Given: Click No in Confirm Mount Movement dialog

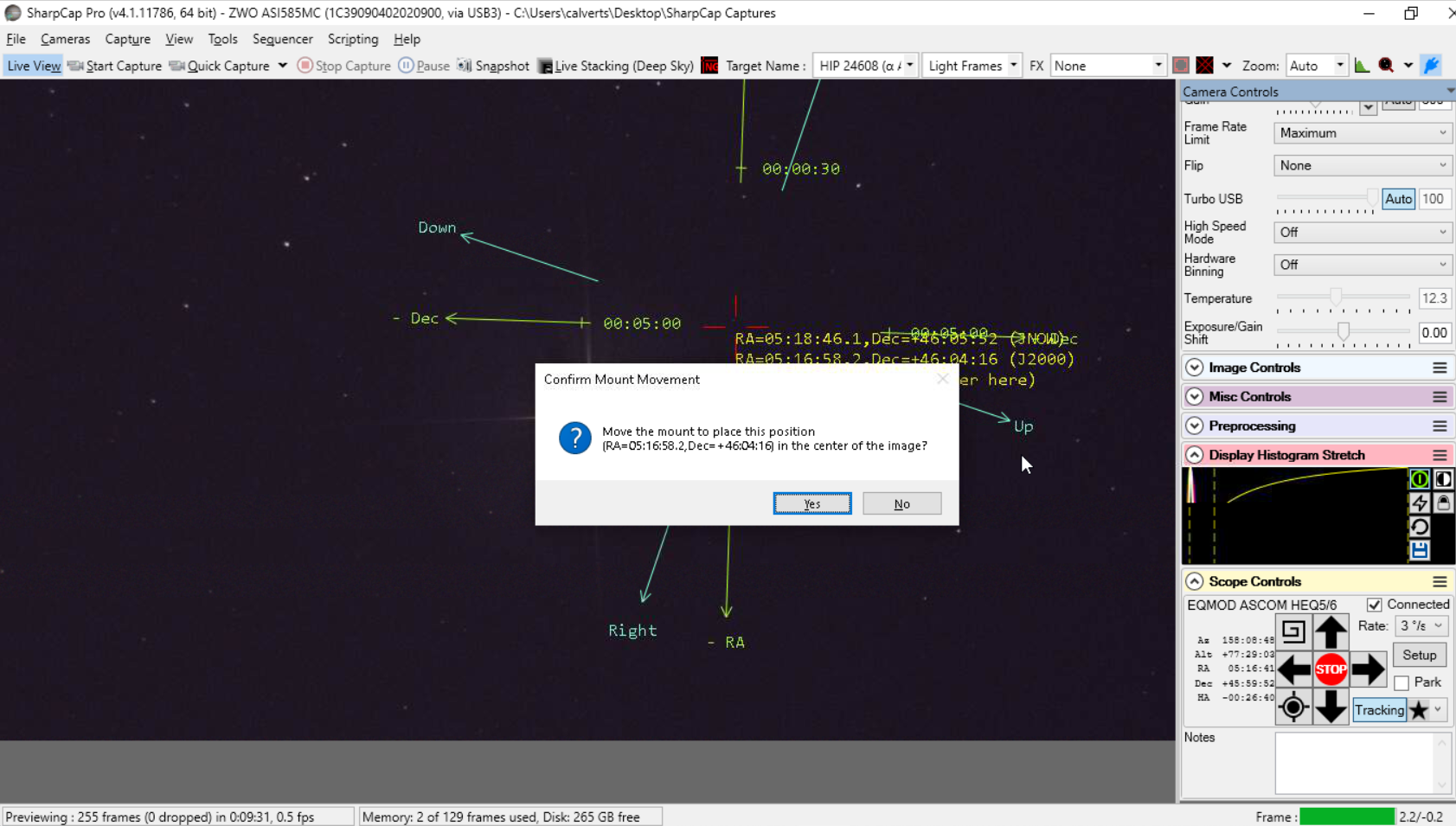Looking at the screenshot, I should tap(901, 503).
